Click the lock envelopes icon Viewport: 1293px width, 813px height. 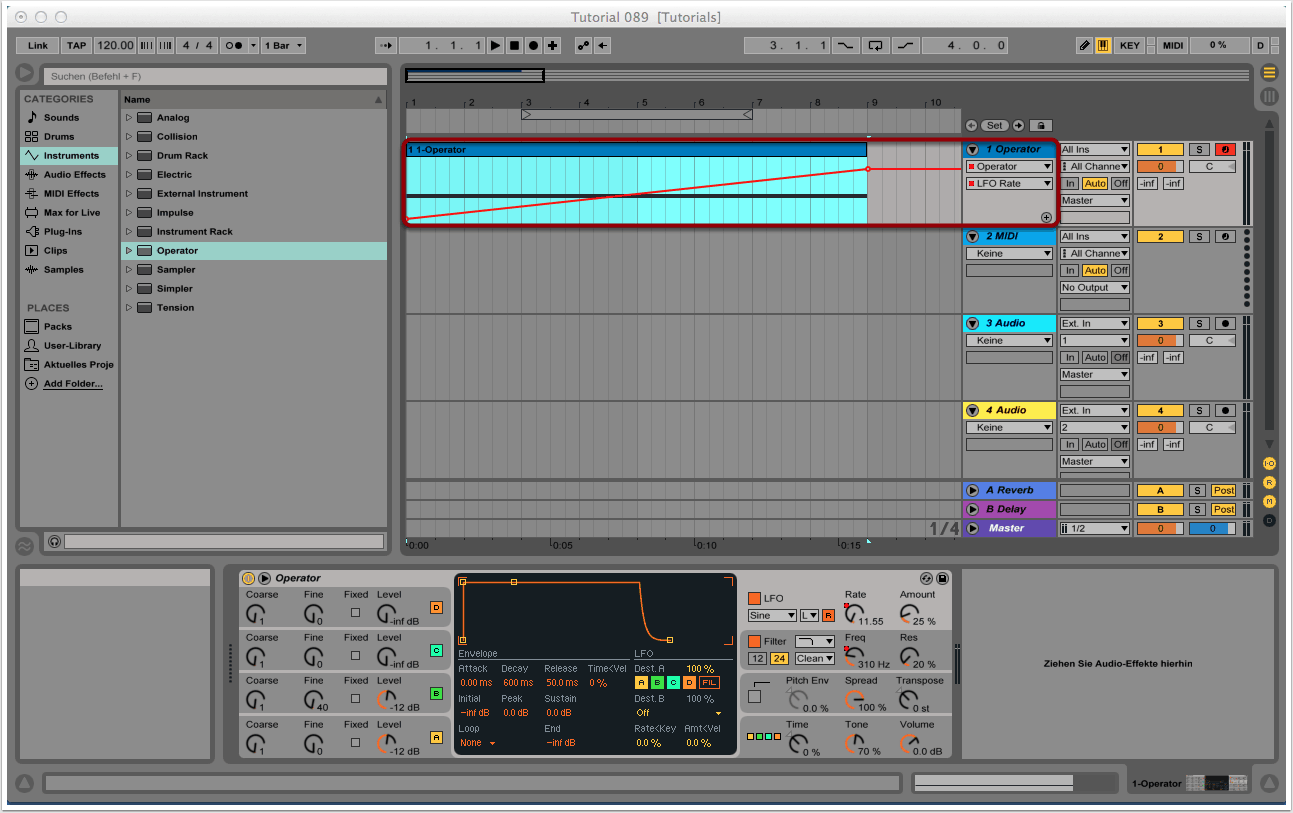click(1040, 126)
